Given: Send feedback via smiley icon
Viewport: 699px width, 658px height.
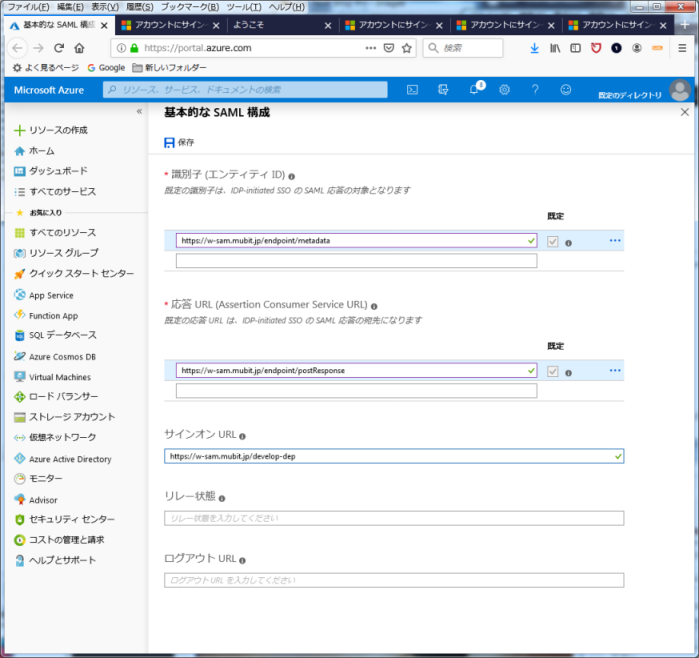Looking at the screenshot, I should coord(566,90).
